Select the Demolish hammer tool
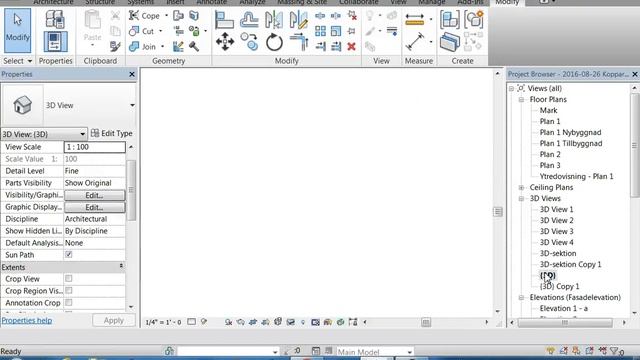Viewport: 640px width, 360px height. click(x=194, y=46)
